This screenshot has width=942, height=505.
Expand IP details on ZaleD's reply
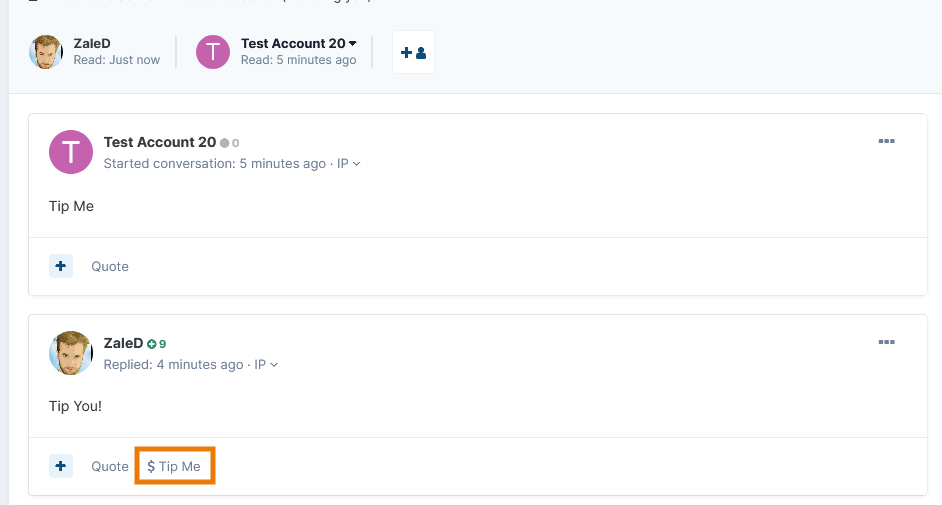click(266, 364)
